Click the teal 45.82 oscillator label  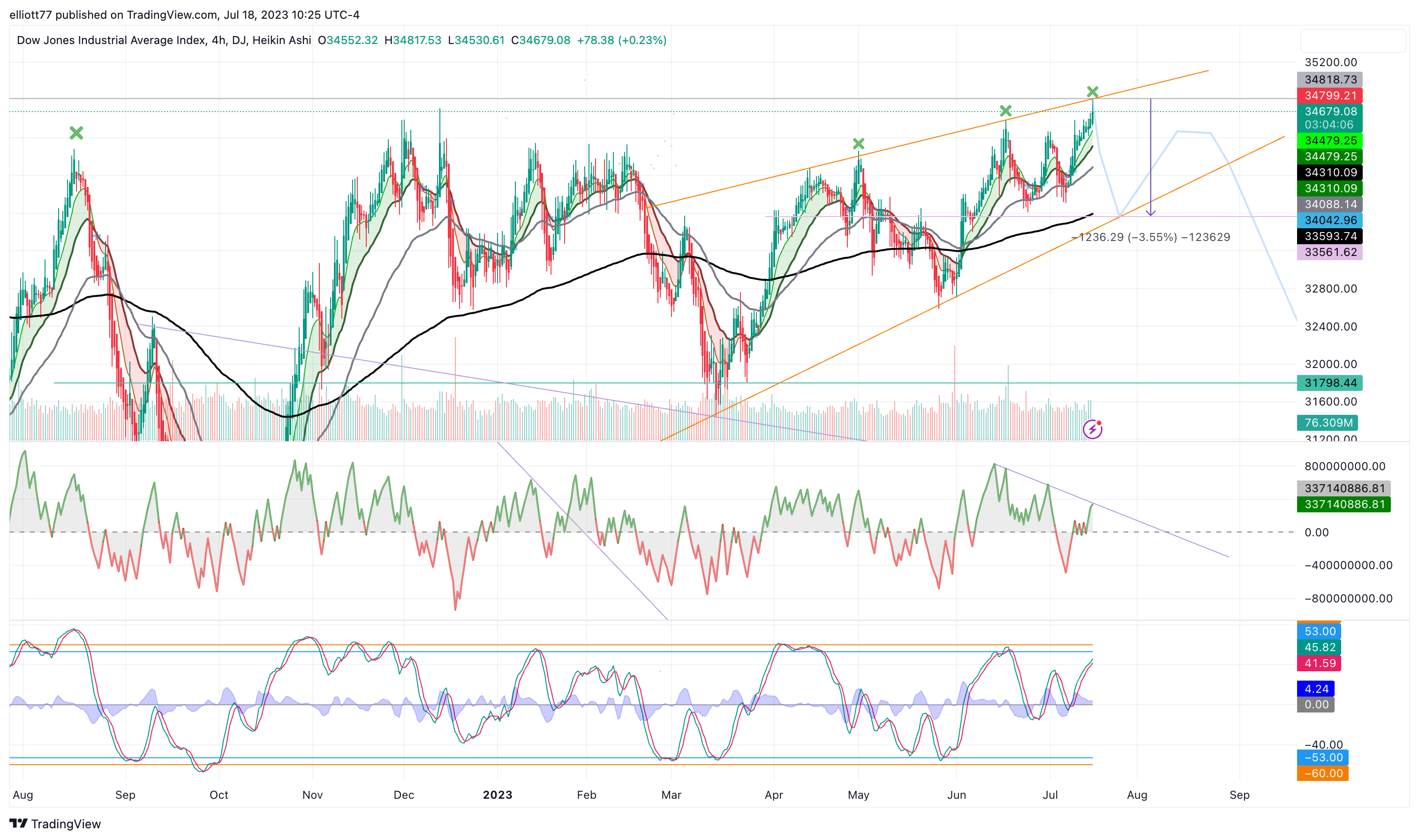coord(1319,647)
